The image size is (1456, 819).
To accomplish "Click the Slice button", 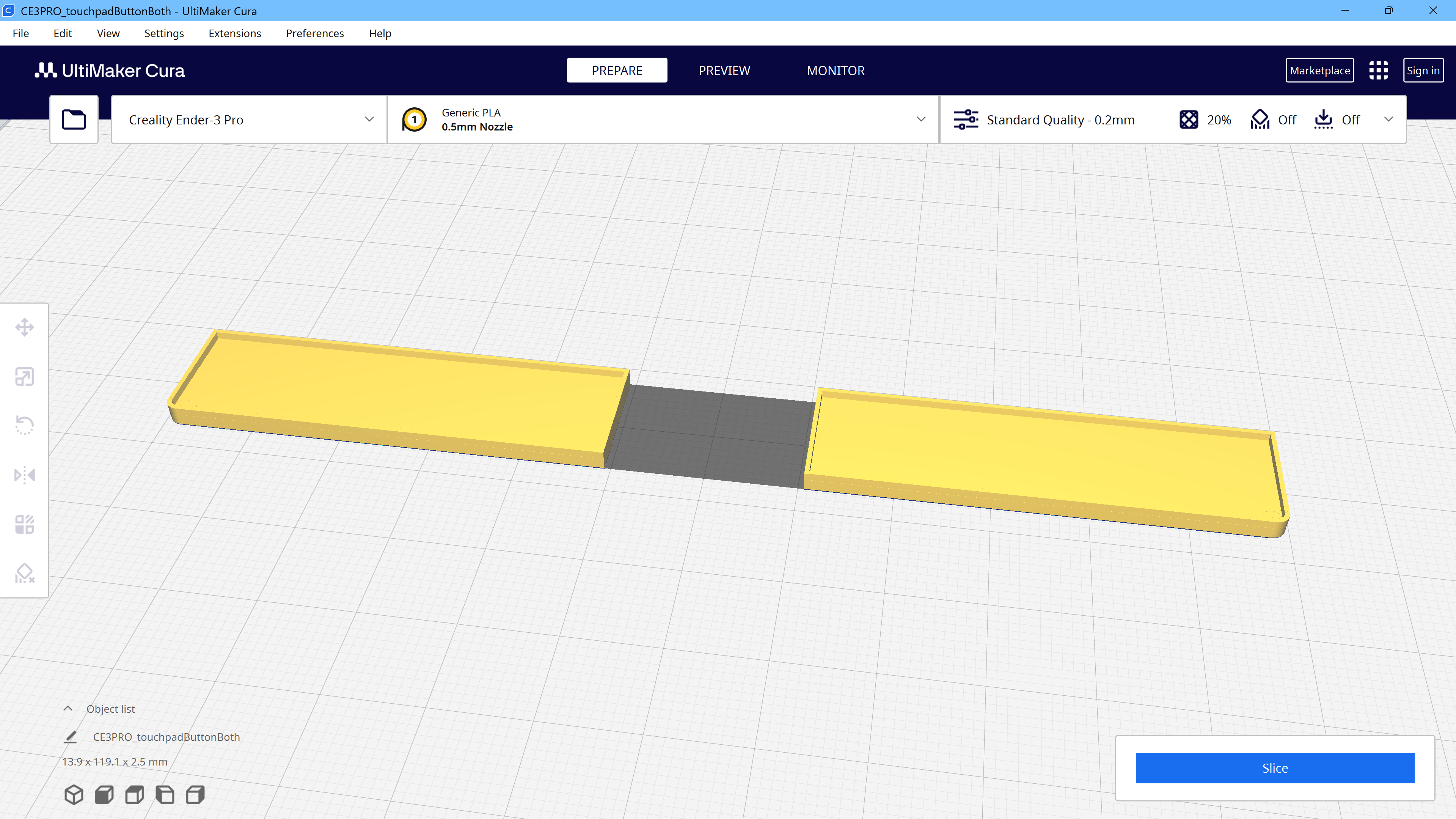I will 1275,768.
